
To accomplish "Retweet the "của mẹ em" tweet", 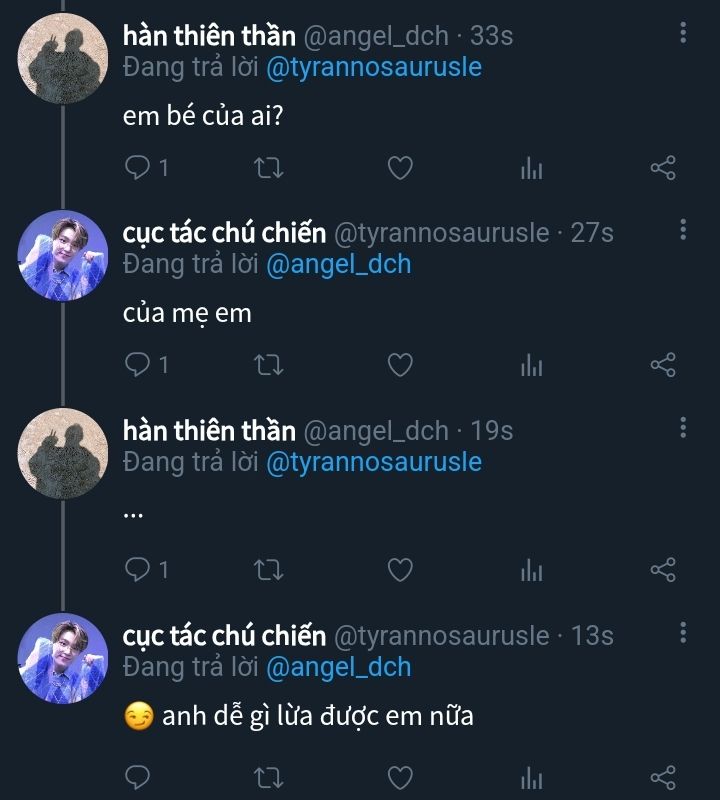I will [x=269, y=365].
